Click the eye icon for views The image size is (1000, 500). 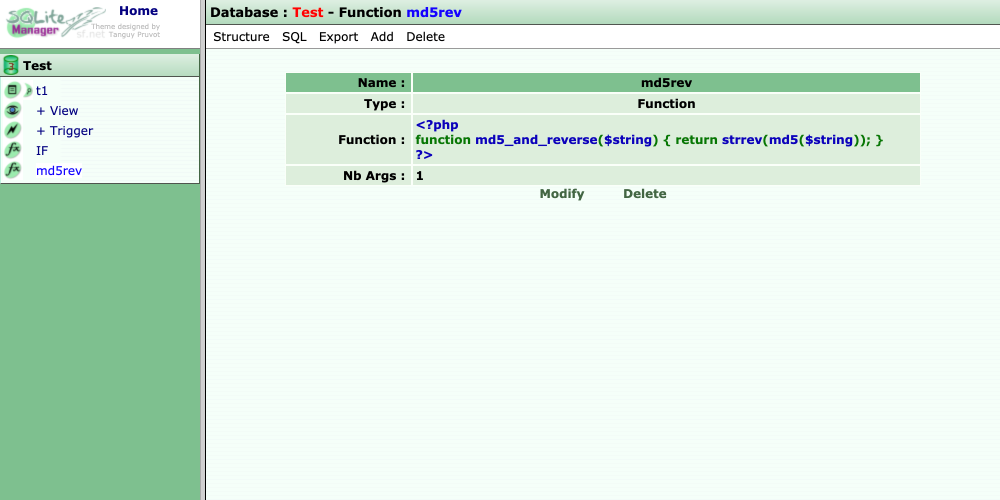click(x=12, y=111)
